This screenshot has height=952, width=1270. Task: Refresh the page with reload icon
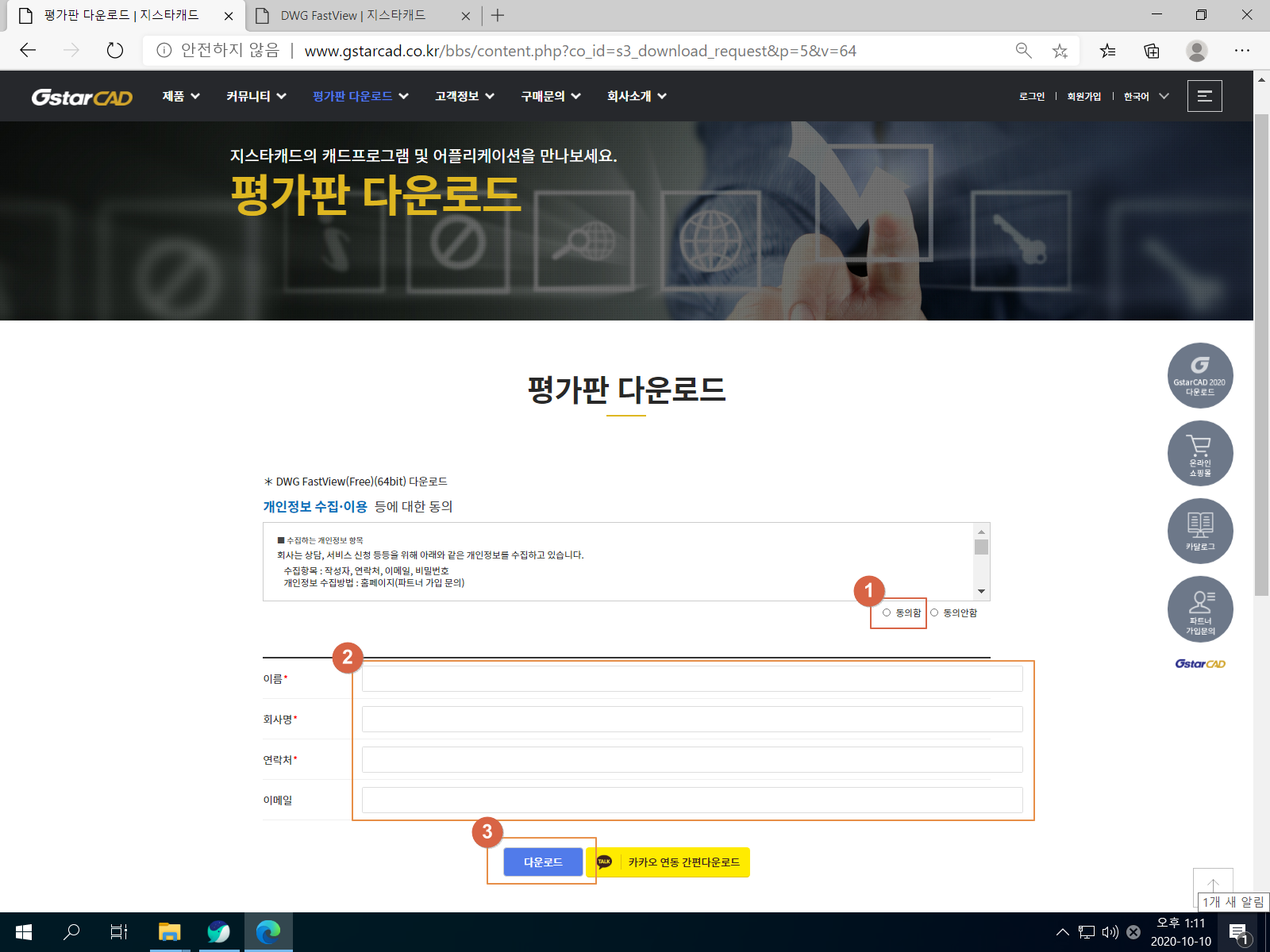[115, 51]
